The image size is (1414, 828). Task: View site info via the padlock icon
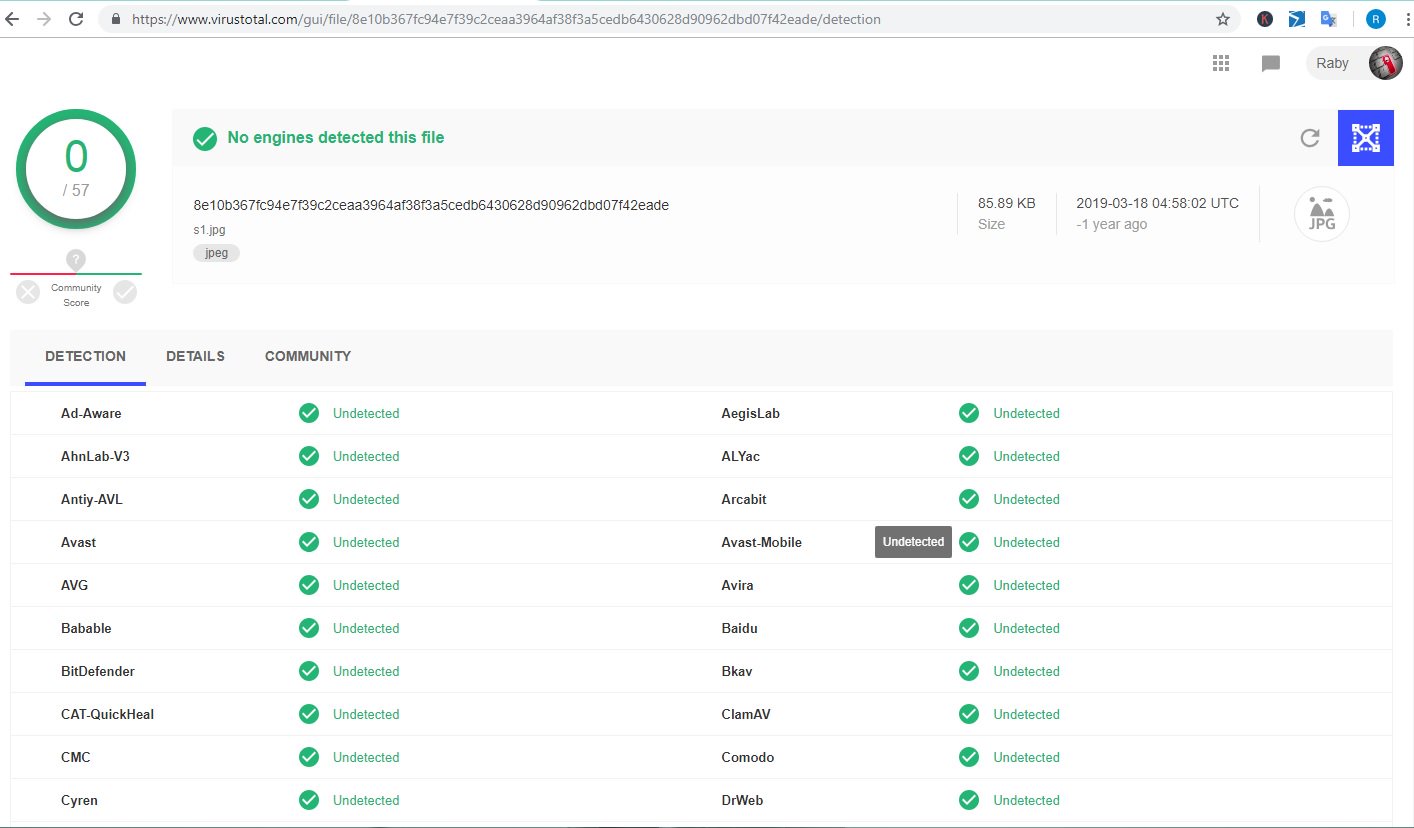click(116, 19)
